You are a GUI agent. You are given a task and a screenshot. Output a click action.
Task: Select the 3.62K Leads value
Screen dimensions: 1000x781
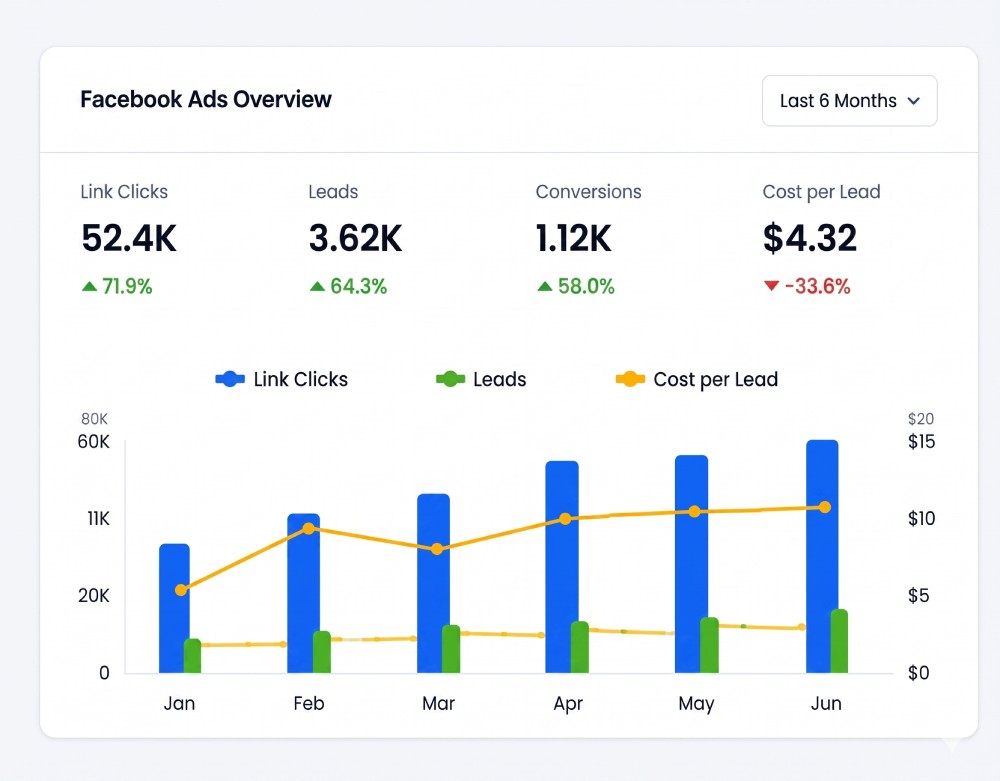(355, 238)
